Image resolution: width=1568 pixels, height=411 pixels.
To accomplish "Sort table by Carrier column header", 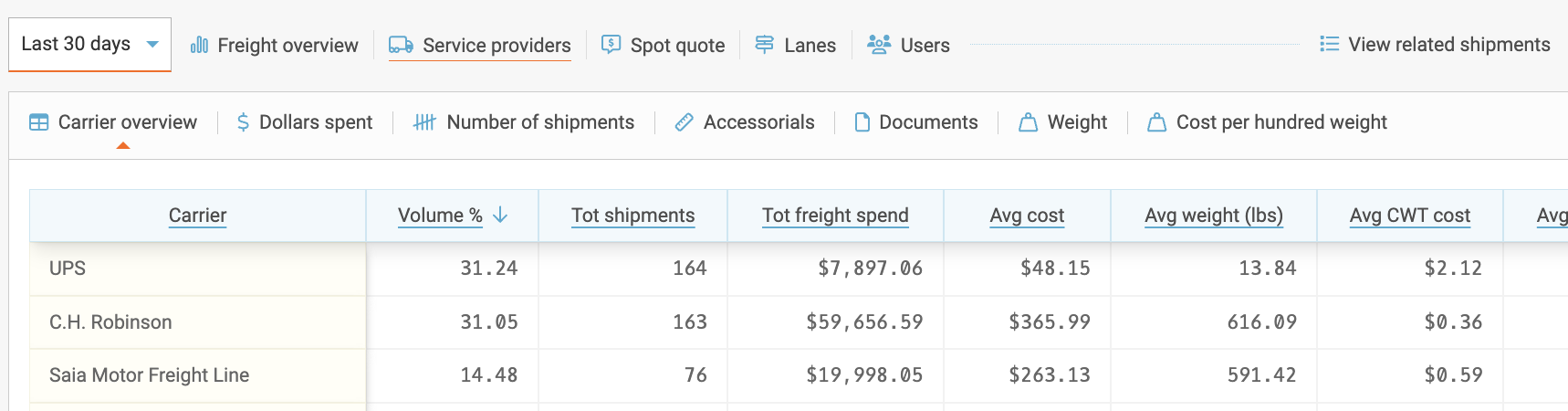I will [197, 216].
